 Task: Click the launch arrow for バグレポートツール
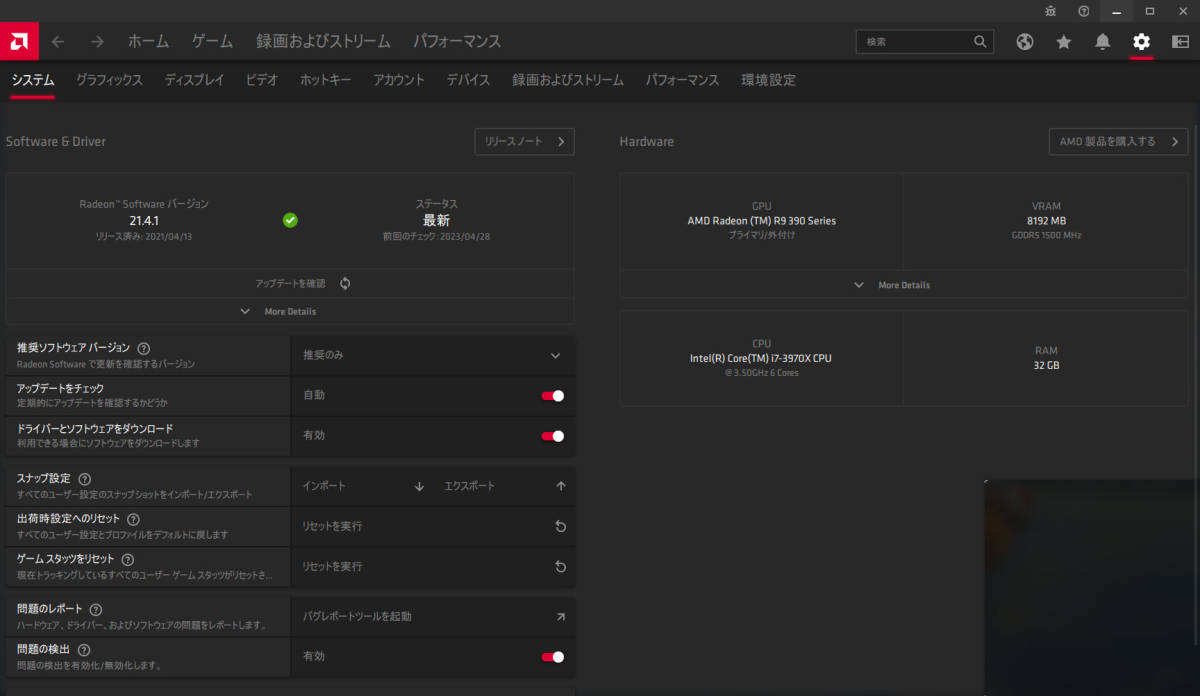(x=561, y=617)
